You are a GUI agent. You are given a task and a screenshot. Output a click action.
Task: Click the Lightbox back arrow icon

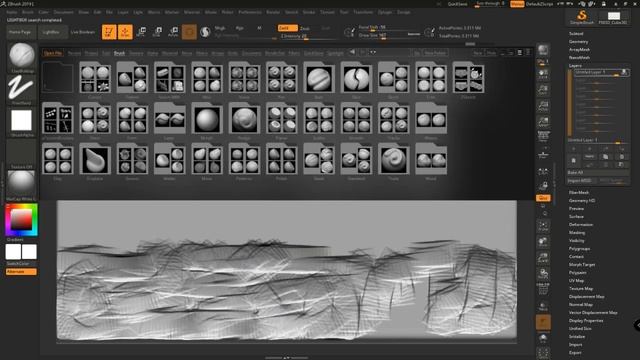coord(352,52)
